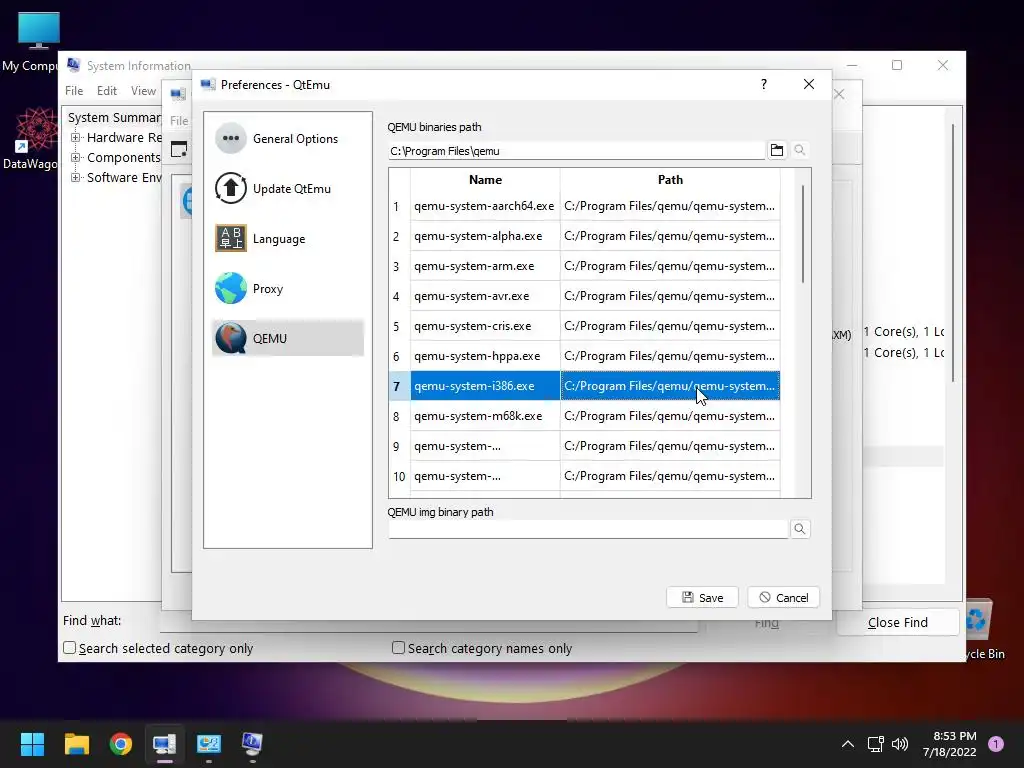Expand Components tree node
Screen dimensions: 1024x768
(75, 157)
